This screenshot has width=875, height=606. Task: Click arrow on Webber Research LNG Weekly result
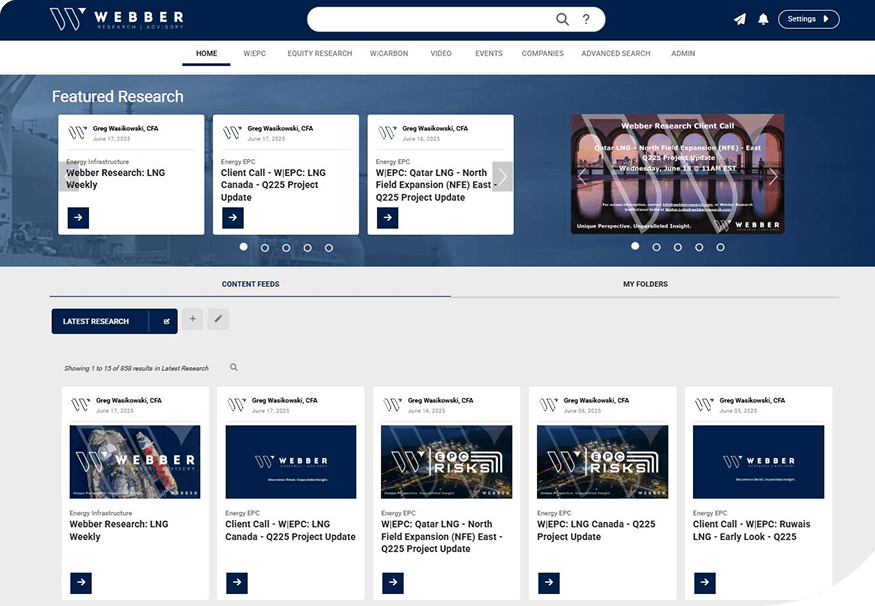pos(81,583)
